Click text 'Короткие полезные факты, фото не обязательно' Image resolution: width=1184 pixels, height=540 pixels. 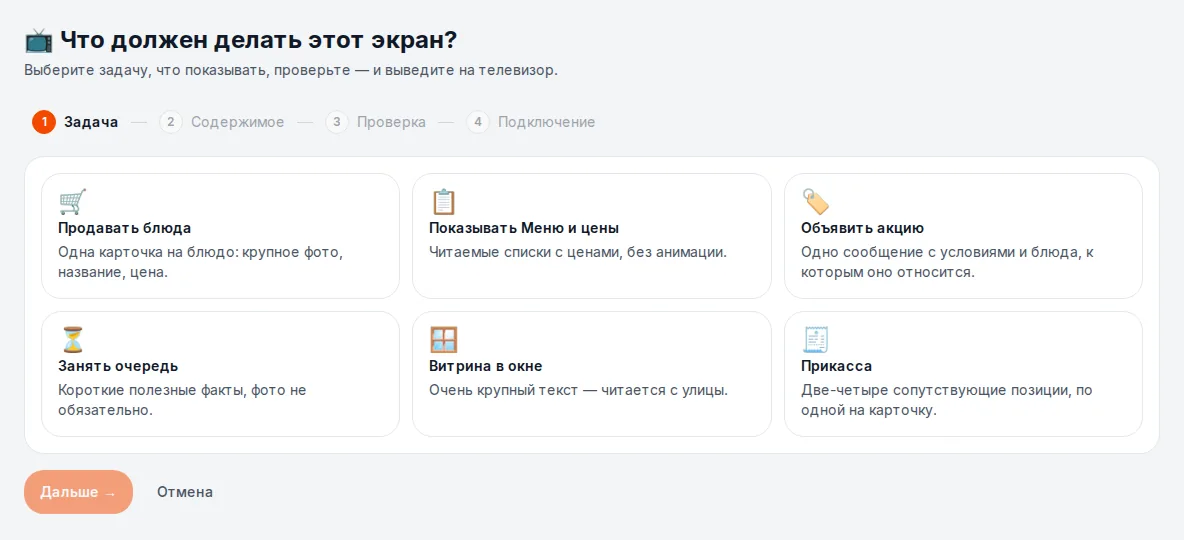[x=182, y=400]
